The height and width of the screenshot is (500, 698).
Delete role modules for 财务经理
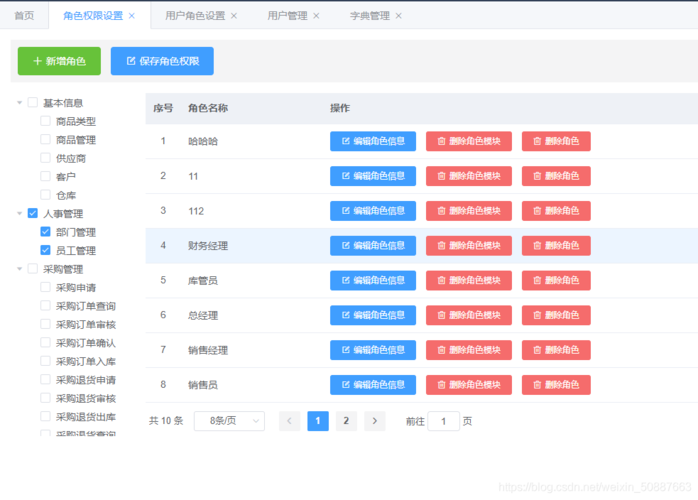point(469,246)
